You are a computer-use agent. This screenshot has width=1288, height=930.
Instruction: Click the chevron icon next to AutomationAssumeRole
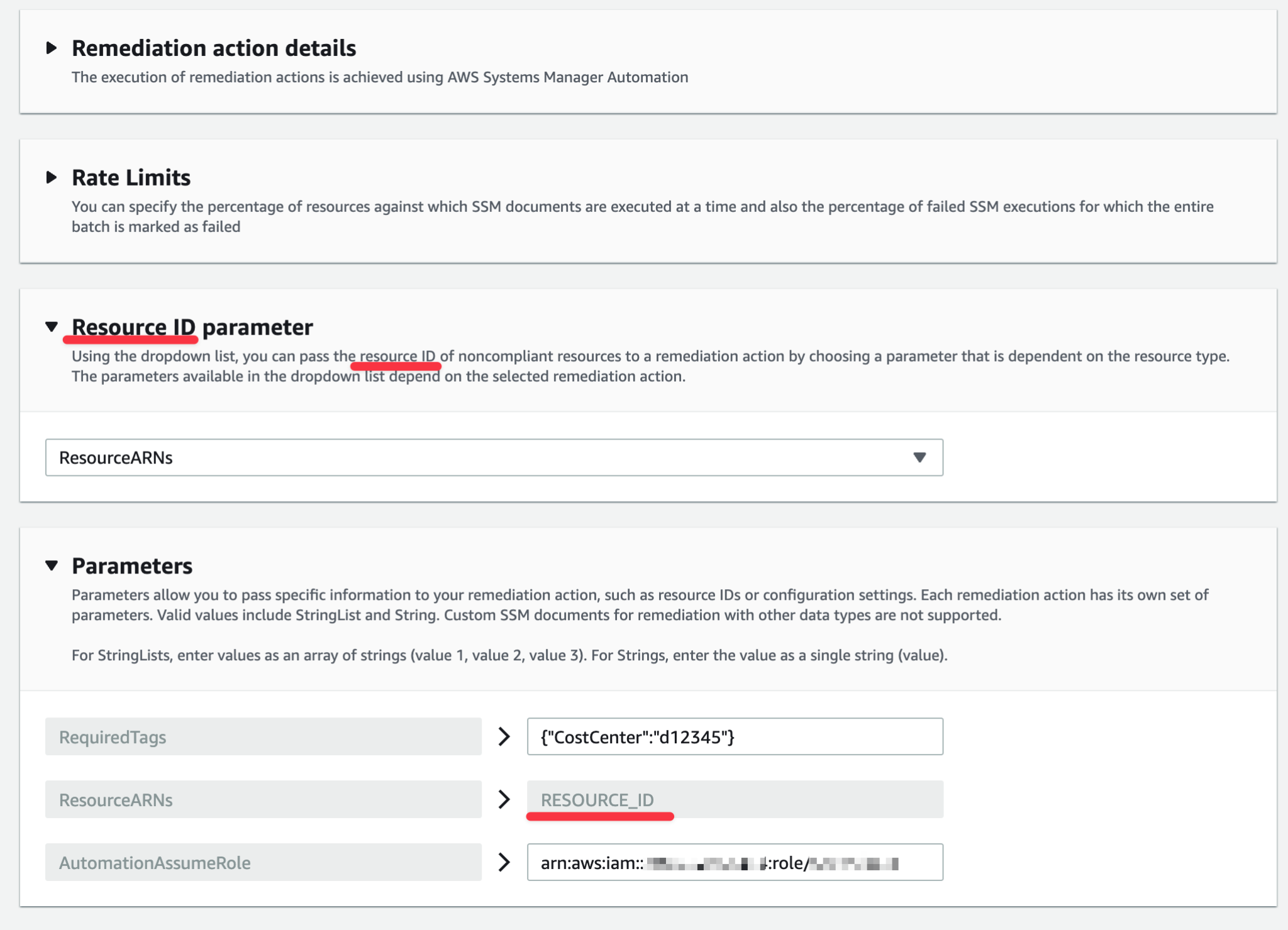[x=504, y=862]
